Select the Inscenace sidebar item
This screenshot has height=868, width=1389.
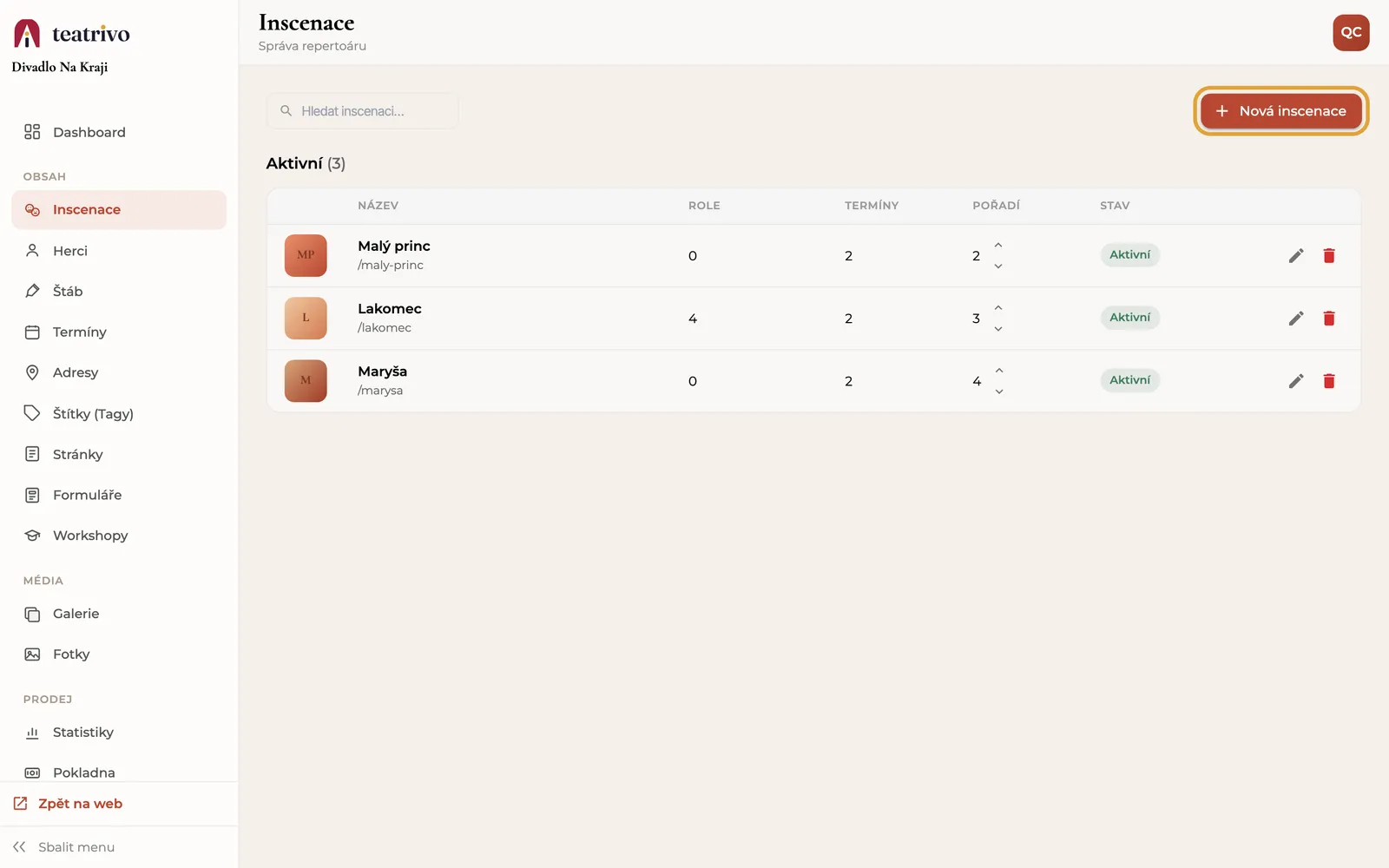point(119,210)
